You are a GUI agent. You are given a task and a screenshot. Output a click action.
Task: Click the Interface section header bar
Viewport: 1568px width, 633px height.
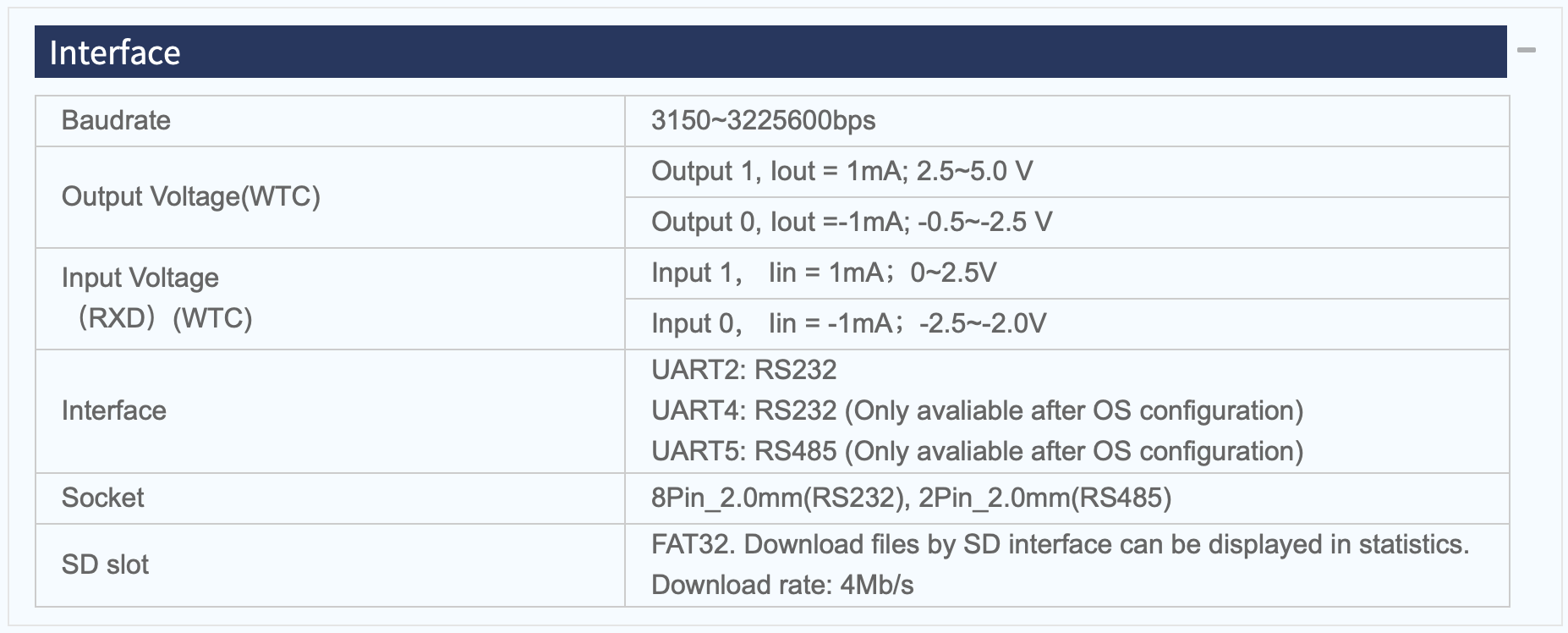point(770,52)
